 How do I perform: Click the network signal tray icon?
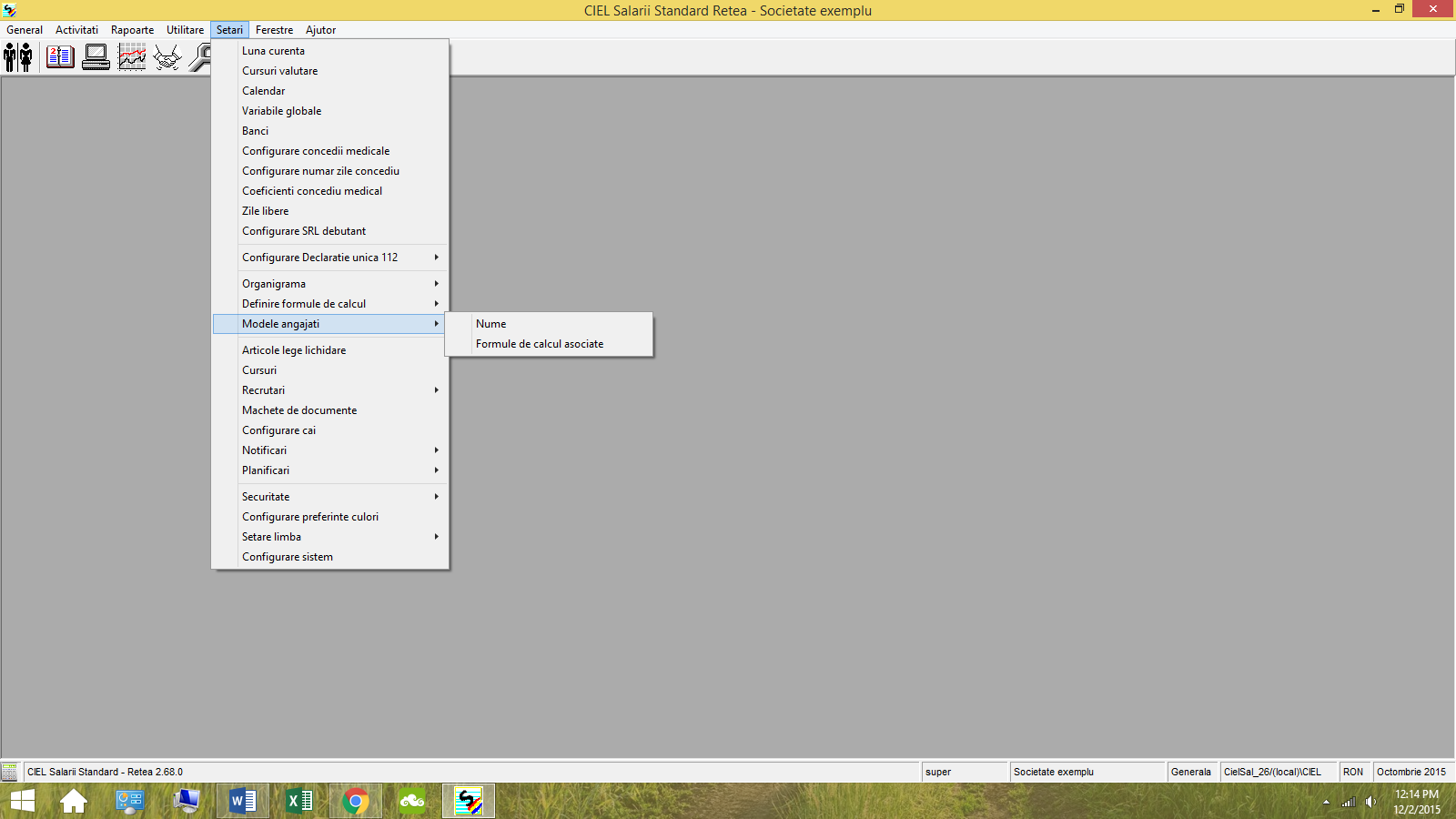coord(1349,802)
